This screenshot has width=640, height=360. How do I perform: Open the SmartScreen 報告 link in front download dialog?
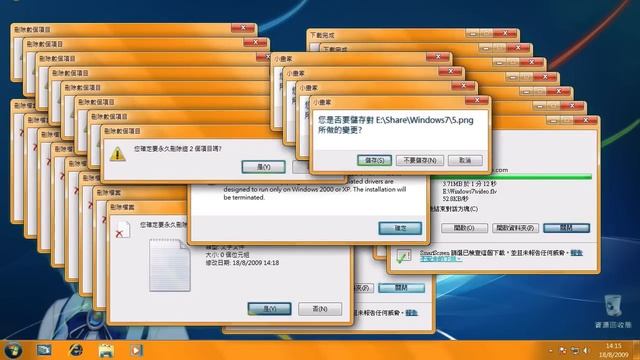pos(576,253)
